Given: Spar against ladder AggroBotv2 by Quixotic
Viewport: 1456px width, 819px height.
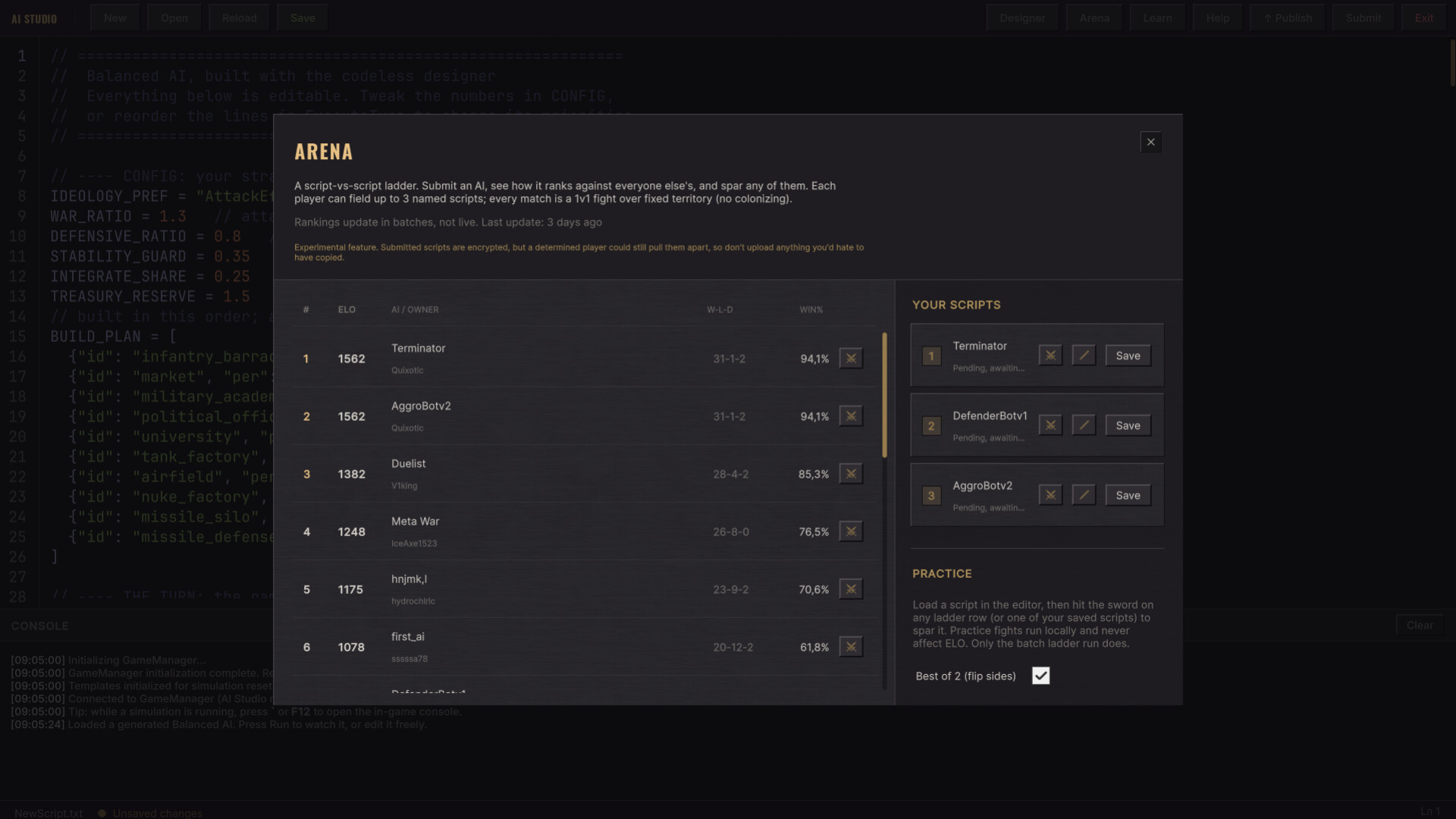Looking at the screenshot, I should pos(851,416).
